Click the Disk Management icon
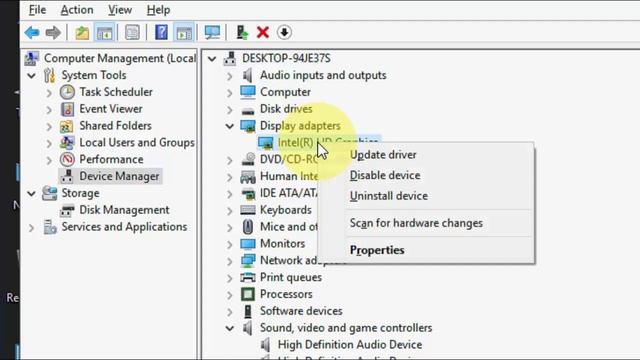The height and width of the screenshot is (360, 640). (x=67, y=210)
